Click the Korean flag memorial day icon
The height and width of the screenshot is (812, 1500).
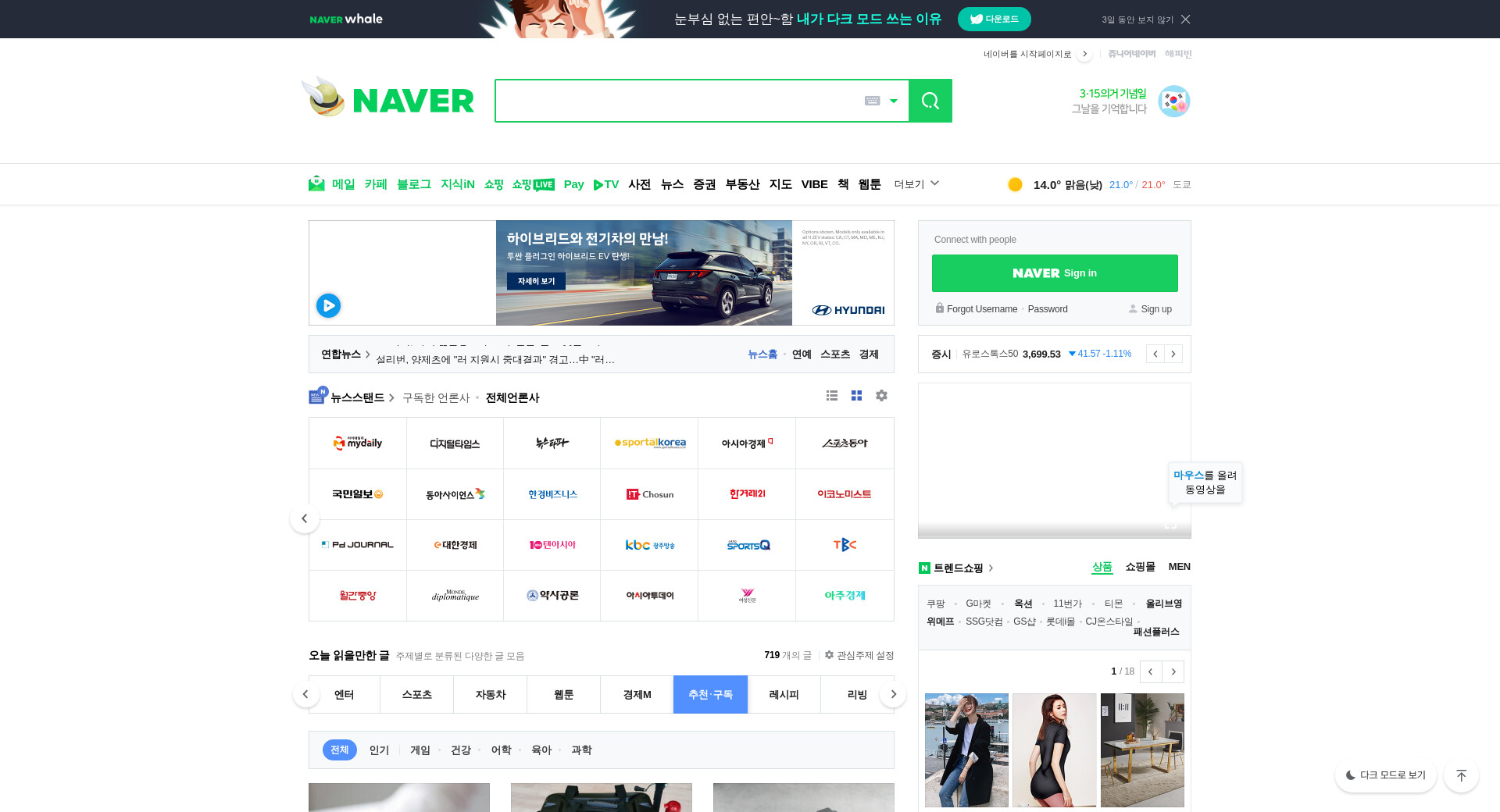point(1173,101)
